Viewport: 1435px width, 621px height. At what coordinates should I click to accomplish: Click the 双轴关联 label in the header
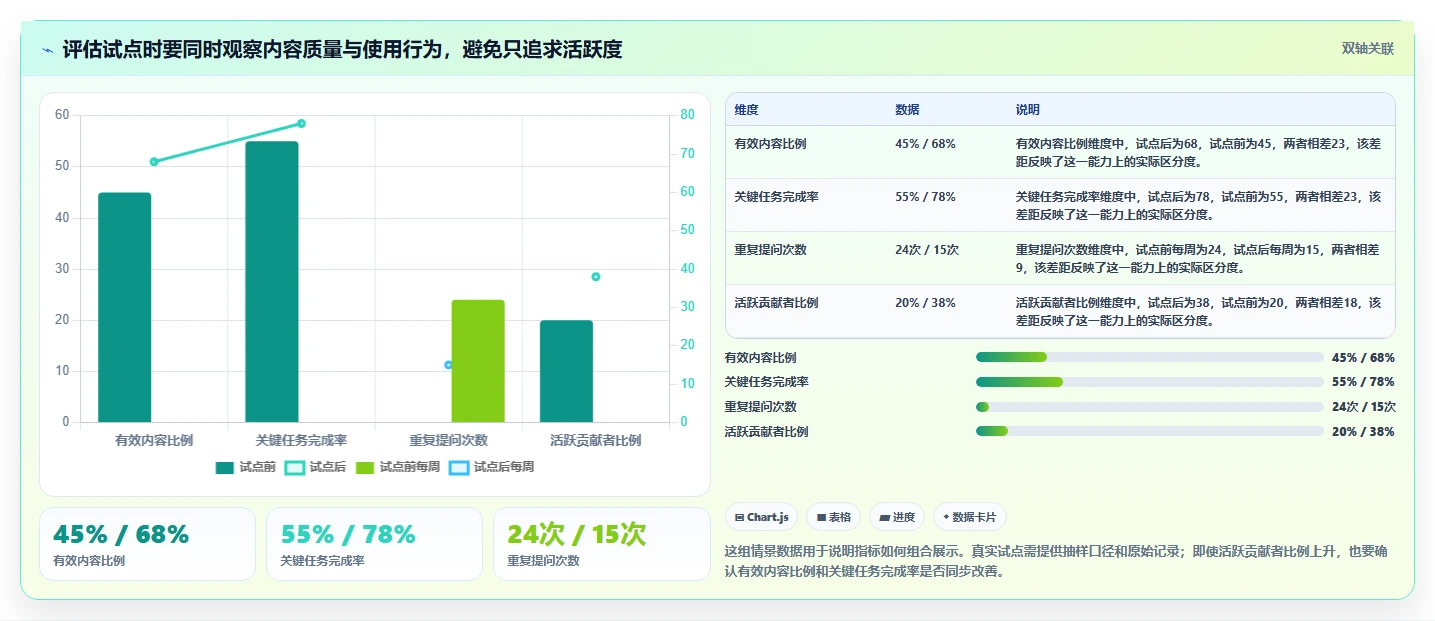click(1367, 49)
